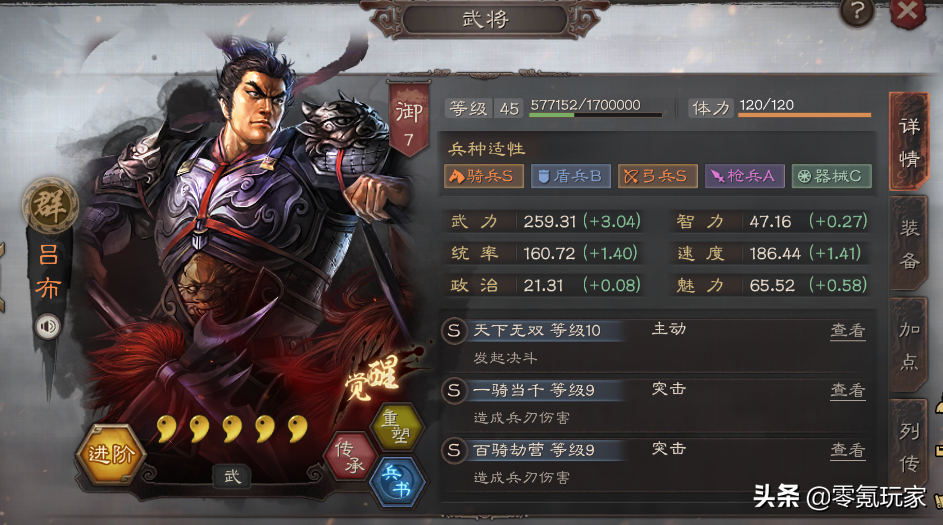Click 查看 for 一骑当千 skill

click(848, 390)
